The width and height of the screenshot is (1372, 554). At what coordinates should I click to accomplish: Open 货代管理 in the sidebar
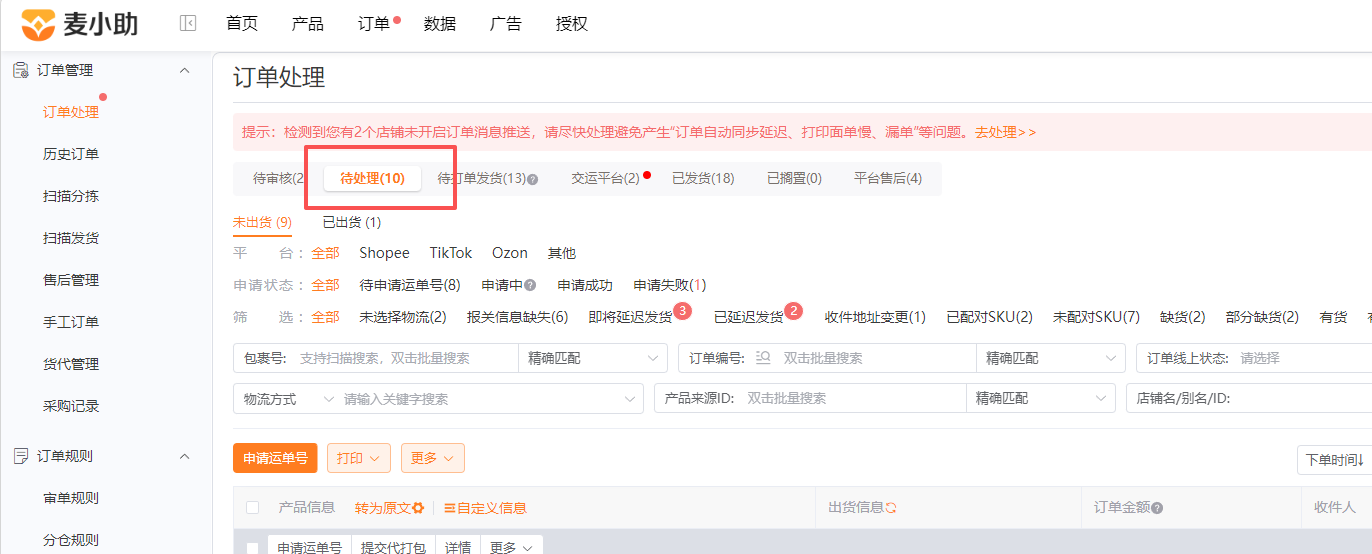click(x=71, y=364)
